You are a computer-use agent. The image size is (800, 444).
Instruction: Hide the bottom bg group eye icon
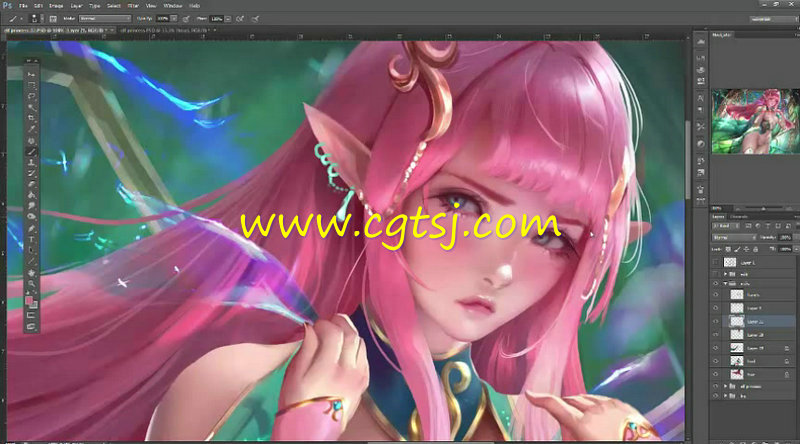(715, 396)
